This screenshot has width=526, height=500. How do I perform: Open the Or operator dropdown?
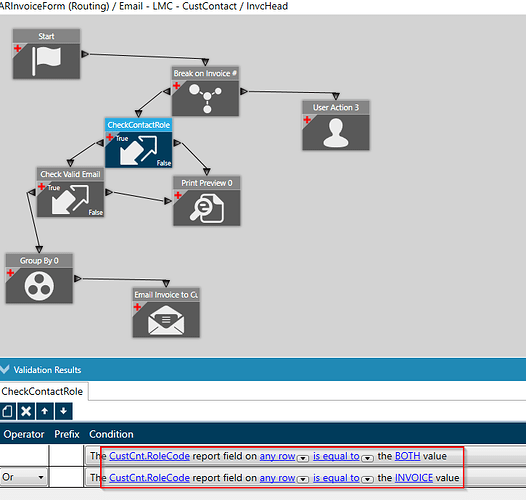point(23,477)
